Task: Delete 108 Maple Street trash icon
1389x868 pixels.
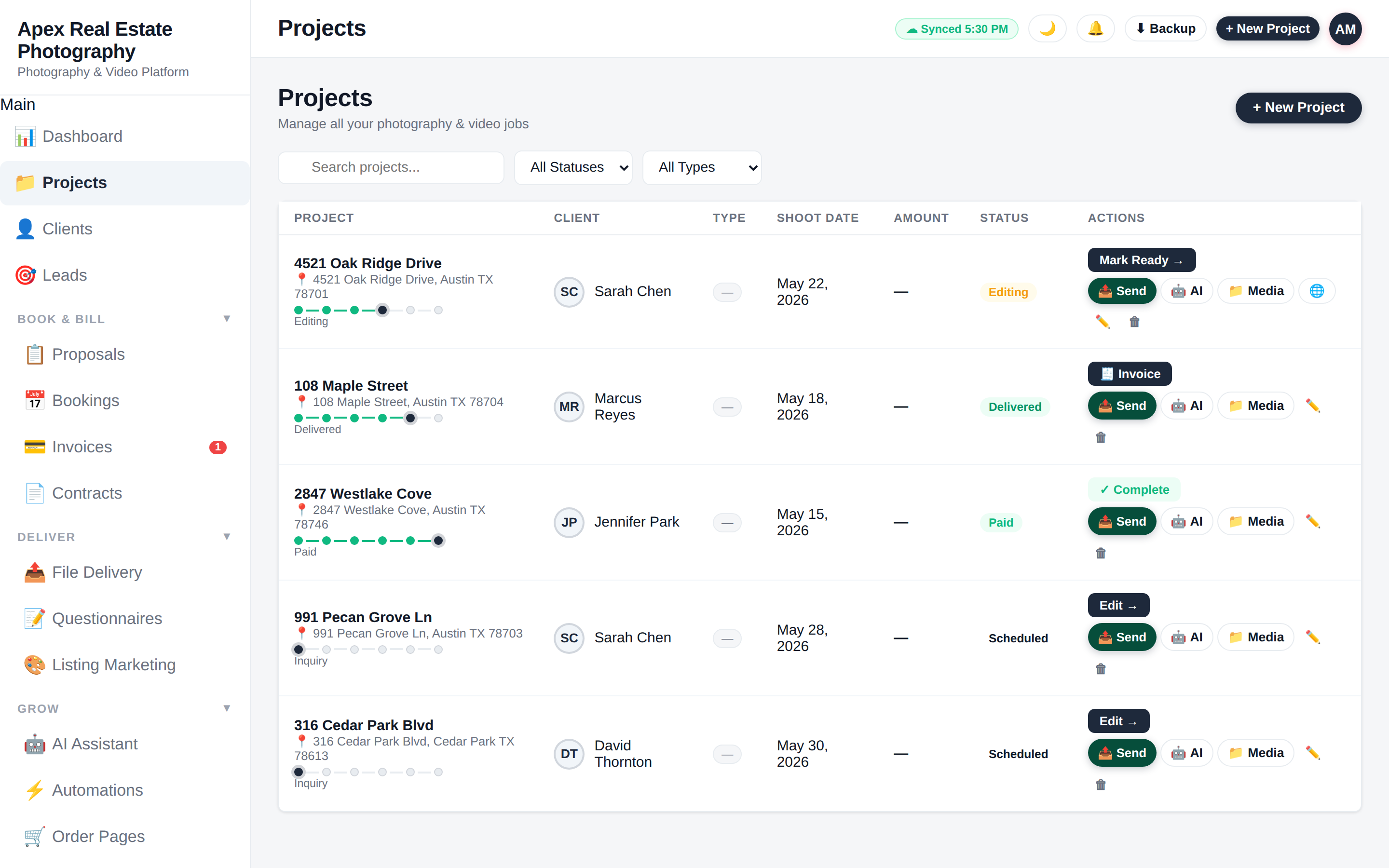Action: 1100,437
